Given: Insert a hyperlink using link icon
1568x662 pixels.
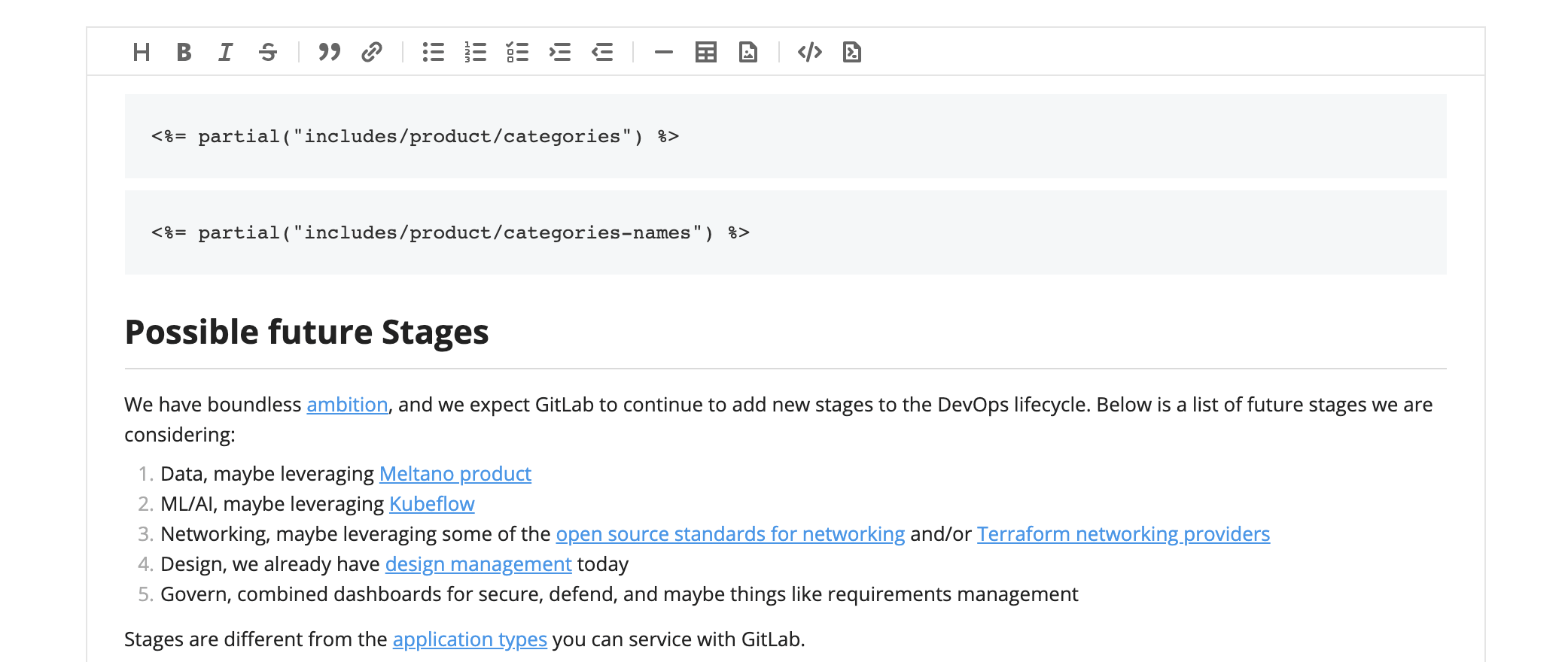Looking at the screenshot, I should point(372,52).
